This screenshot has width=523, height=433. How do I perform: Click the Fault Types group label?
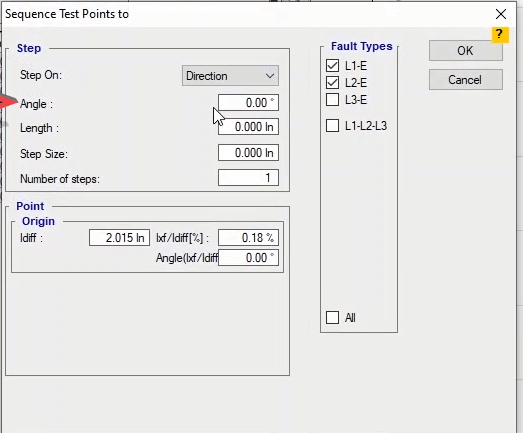click(x=362, y=46)
